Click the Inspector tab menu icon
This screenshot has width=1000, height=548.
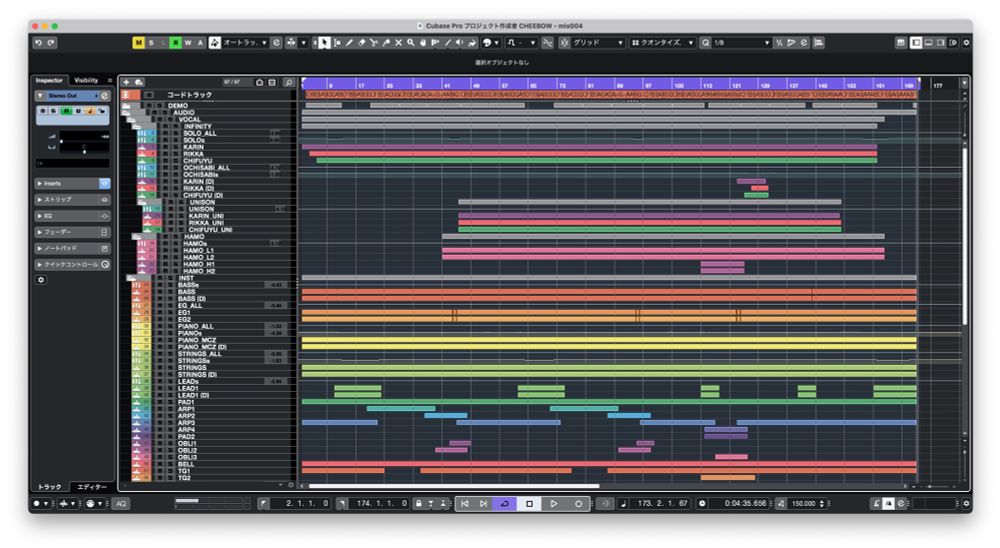point(110,80)
